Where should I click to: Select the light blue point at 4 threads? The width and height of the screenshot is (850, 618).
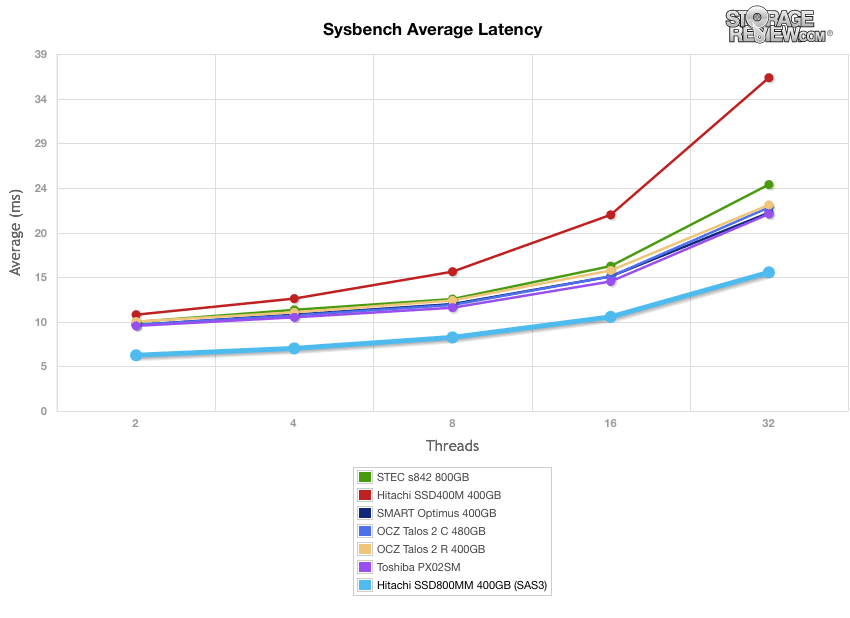pyautogui.click(x=294, y=348)
